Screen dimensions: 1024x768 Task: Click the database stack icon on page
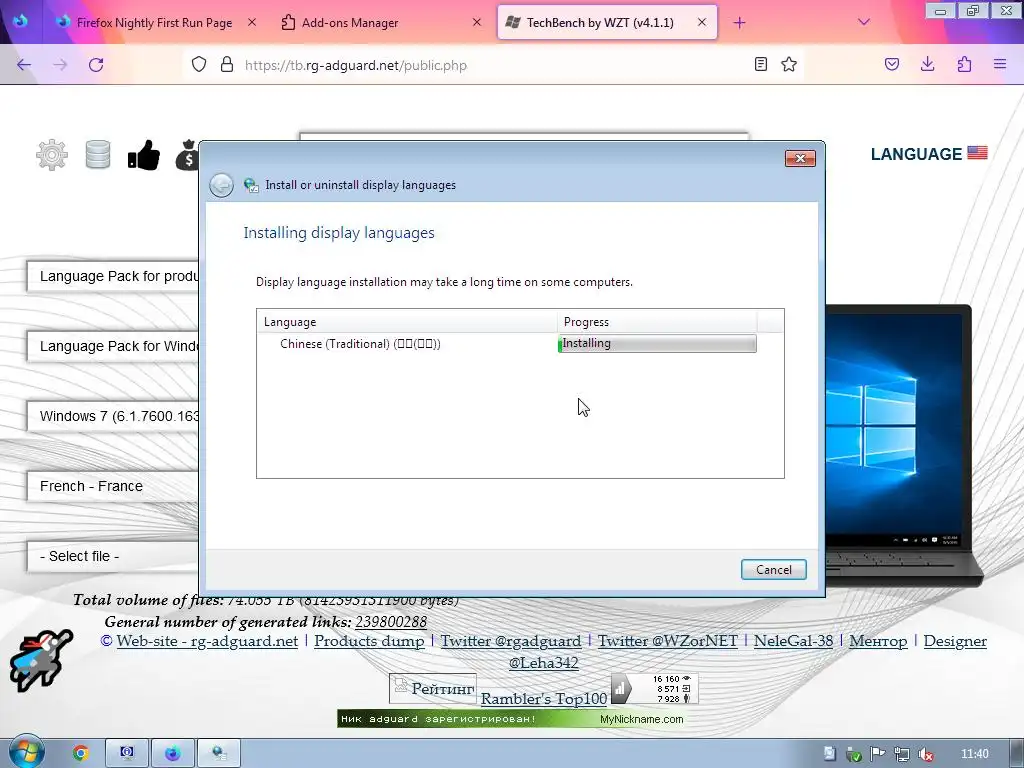coord(98,155)
